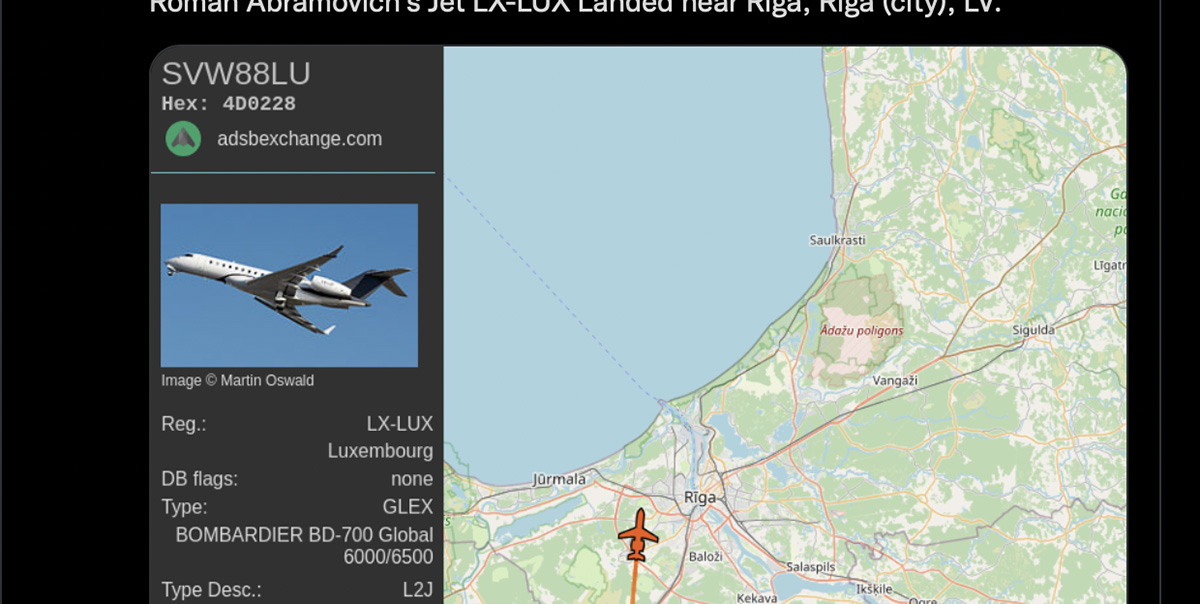1200x604 pixels.
Task: Click the Ādažu poligons area label
Action: [861, 331]
